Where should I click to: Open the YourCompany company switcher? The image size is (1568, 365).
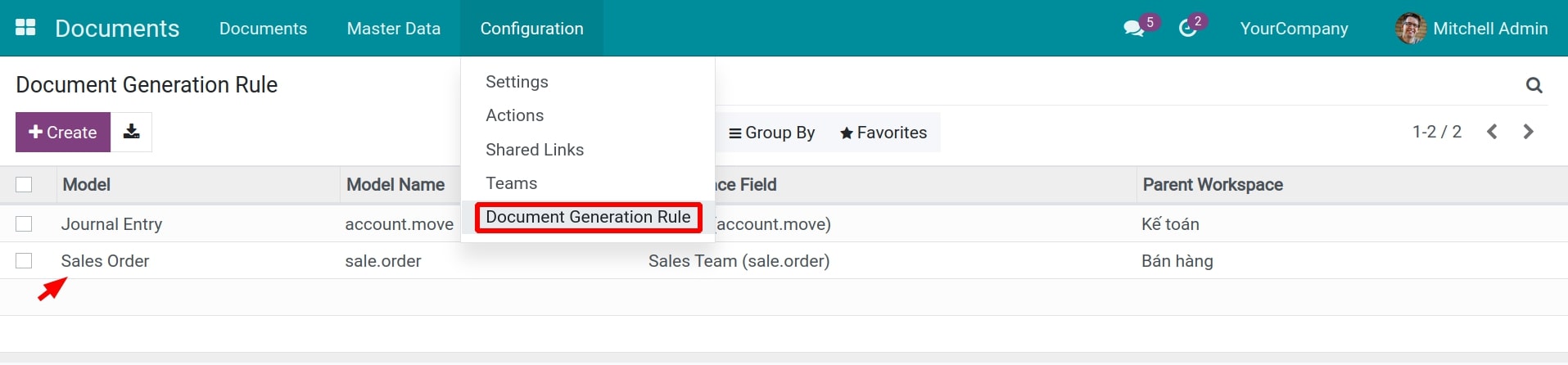pos(1294,29)
